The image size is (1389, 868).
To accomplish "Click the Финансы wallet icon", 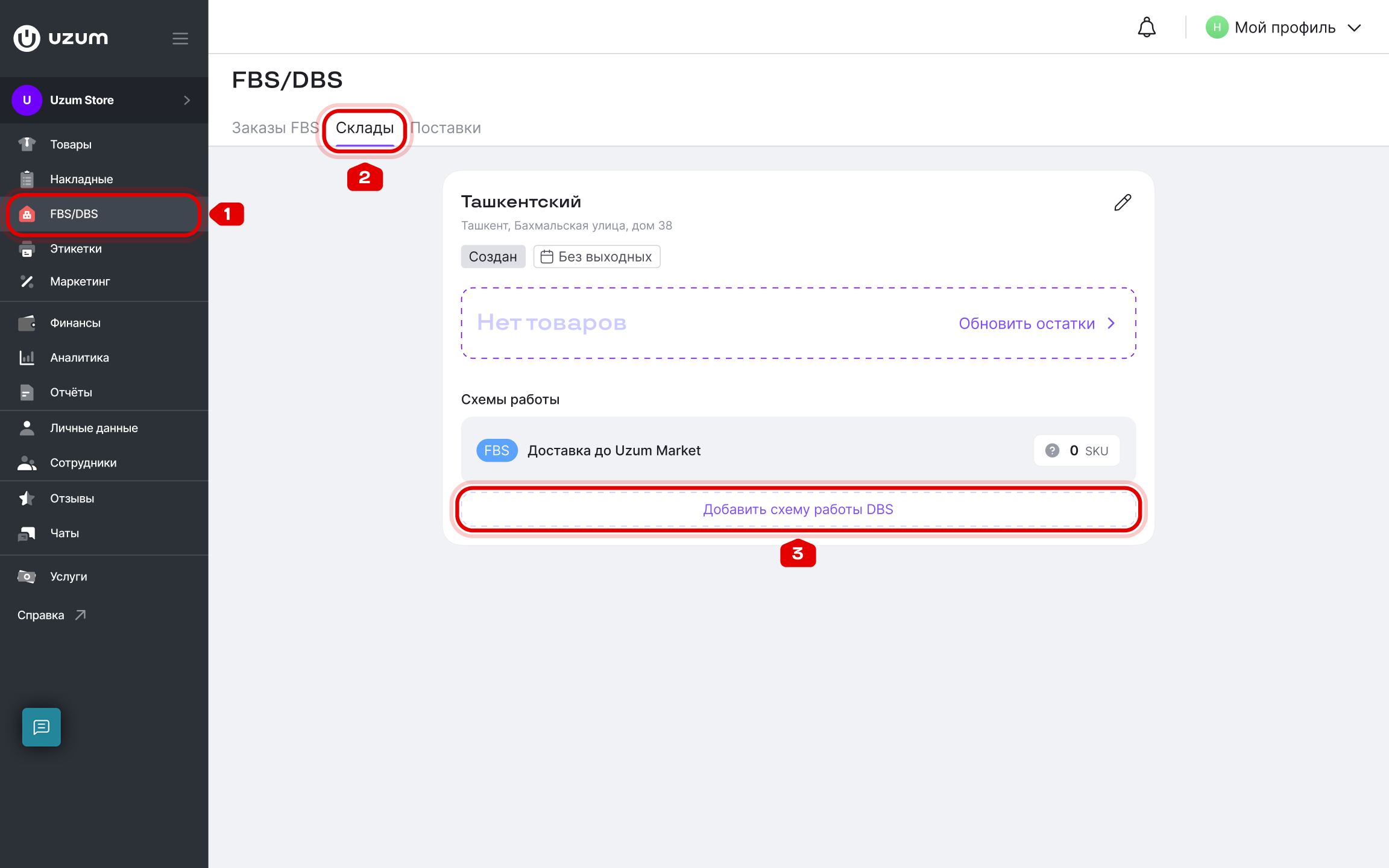I will point(27,323).
